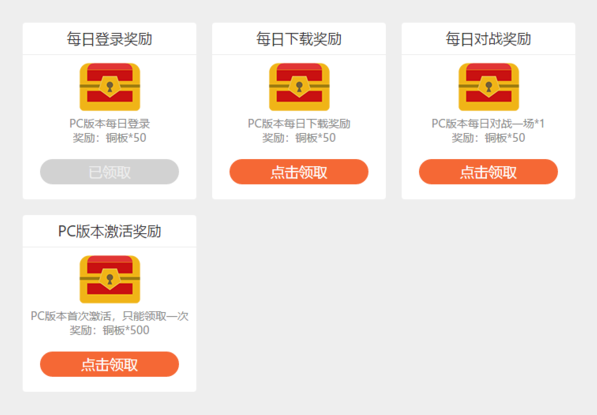Click the PC版本每日下载奖励 description text
The height and width of the screenshot is (415, 597).
point(299,124)
